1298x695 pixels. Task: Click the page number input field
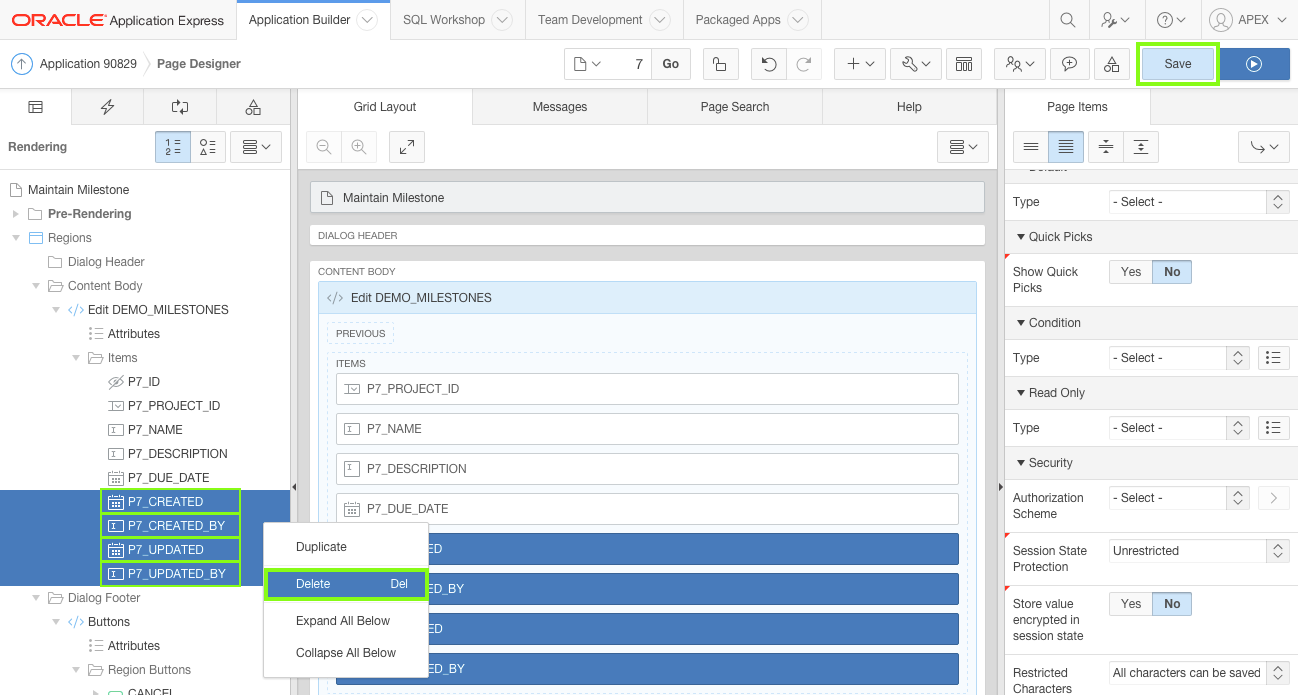tap(632, 64)
